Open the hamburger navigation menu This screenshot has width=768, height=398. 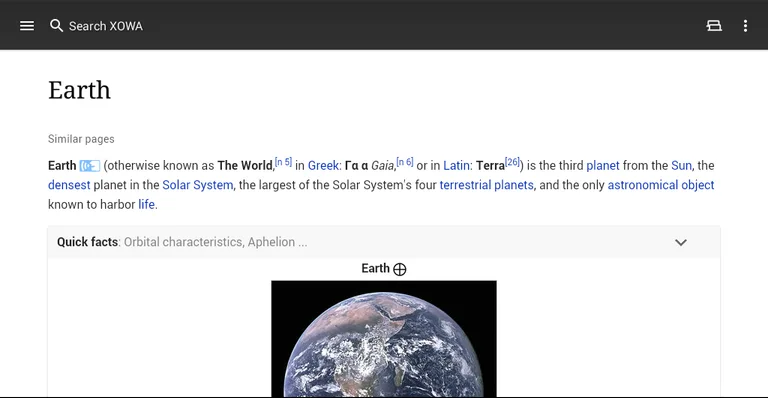coord(27,25)
